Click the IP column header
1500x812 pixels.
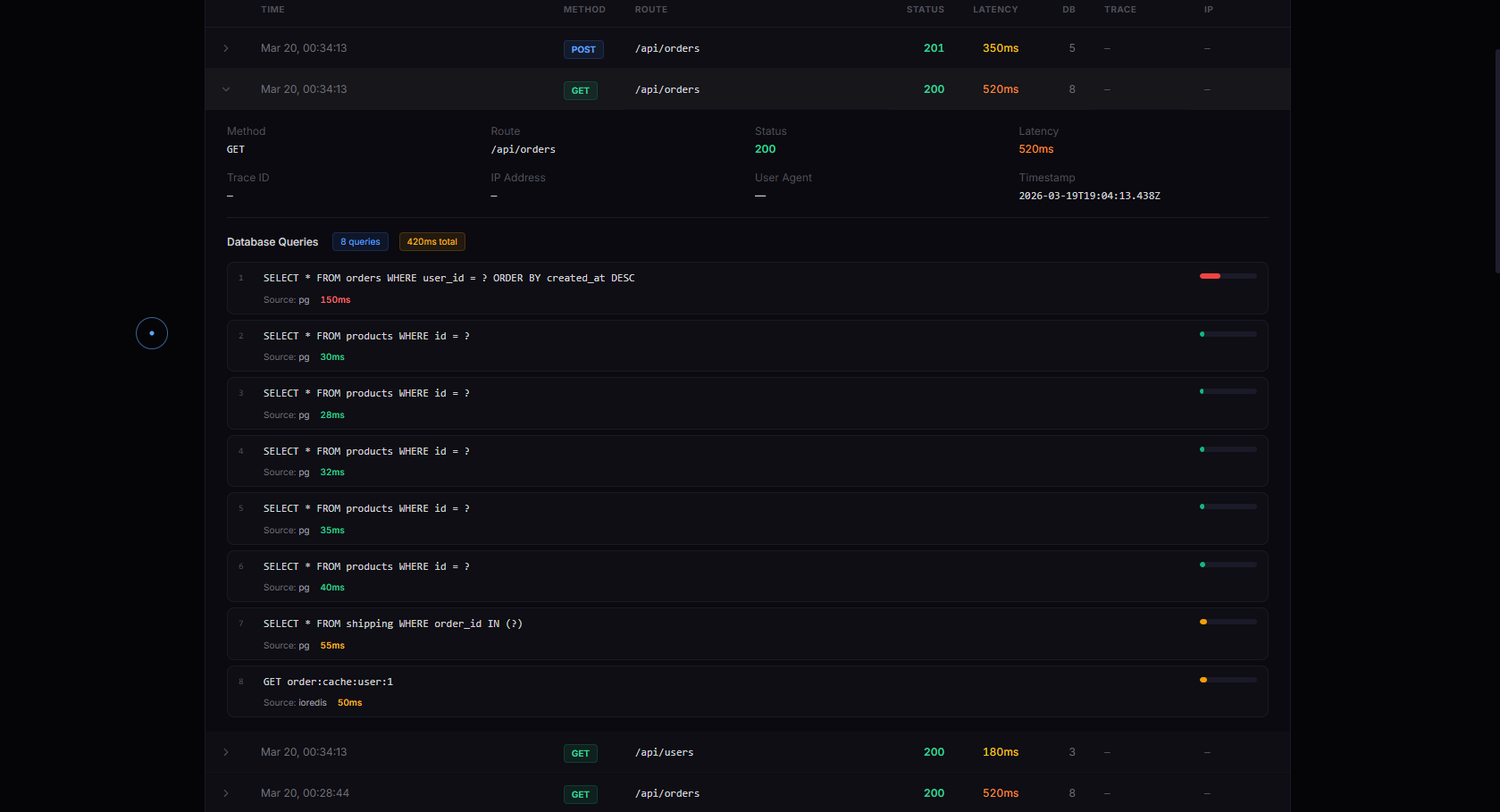click(1209, 10)
